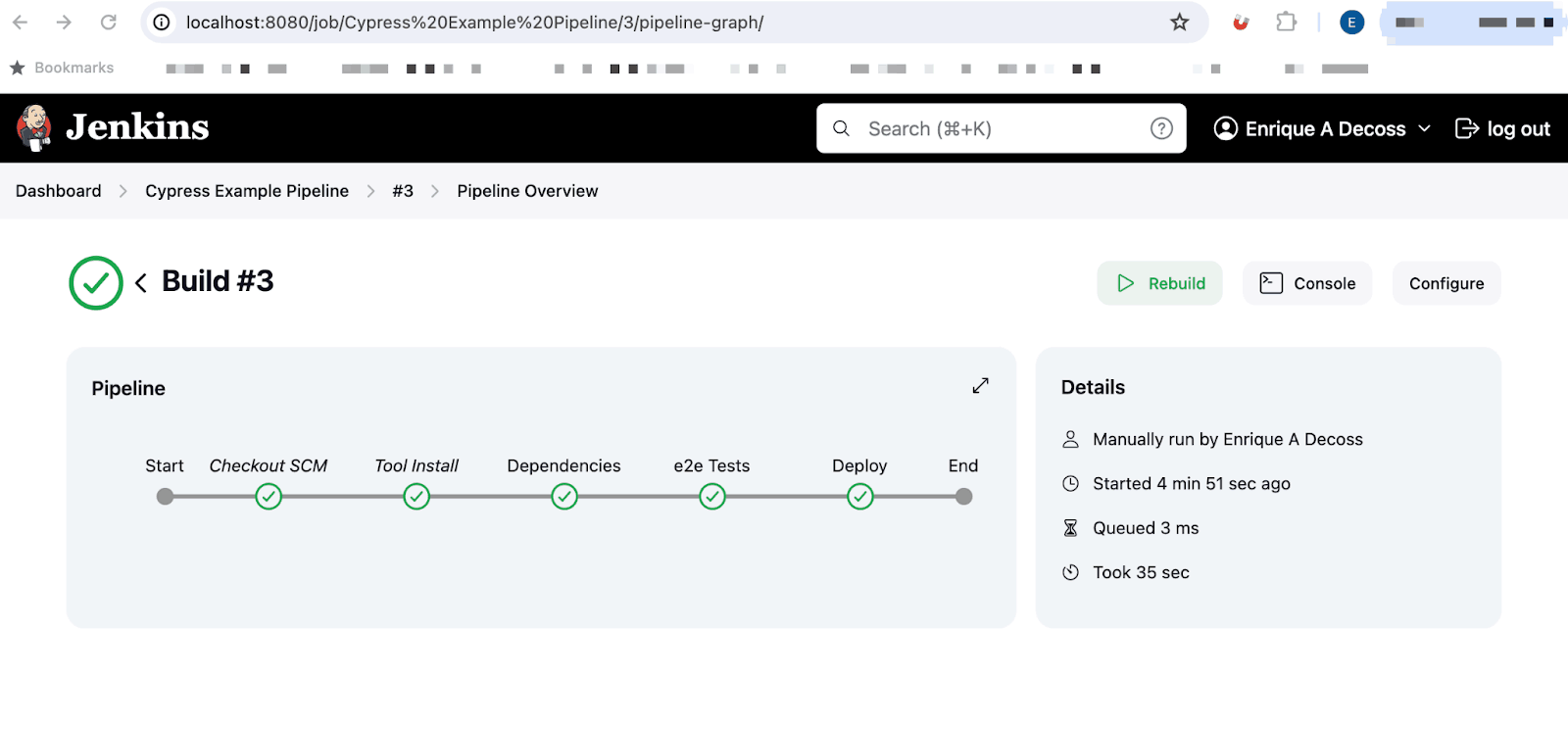Open the Jenkins home text link
Screen dimensions: 1568x730
coord(137,127)
